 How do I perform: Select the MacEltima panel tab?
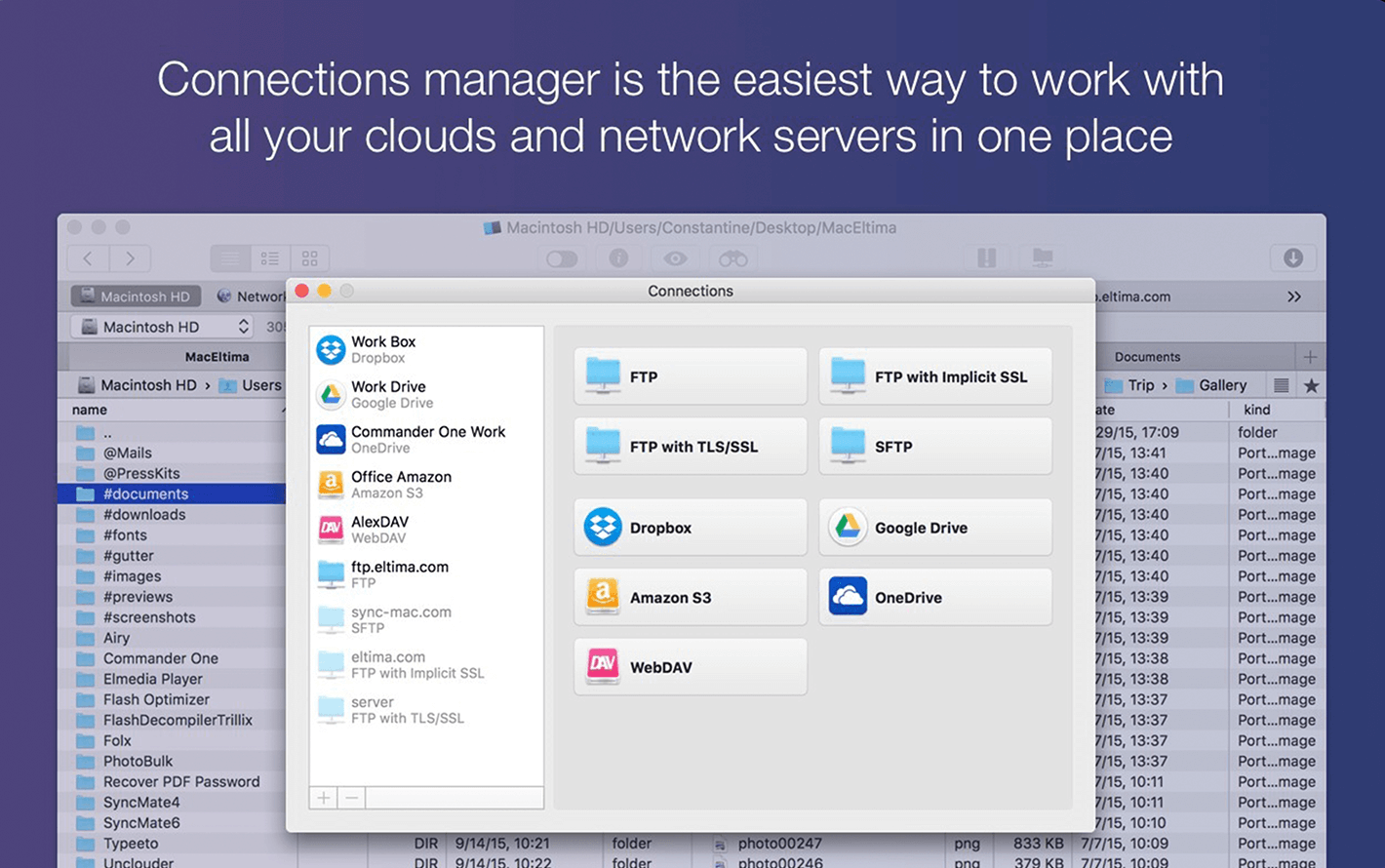point(217,357)
